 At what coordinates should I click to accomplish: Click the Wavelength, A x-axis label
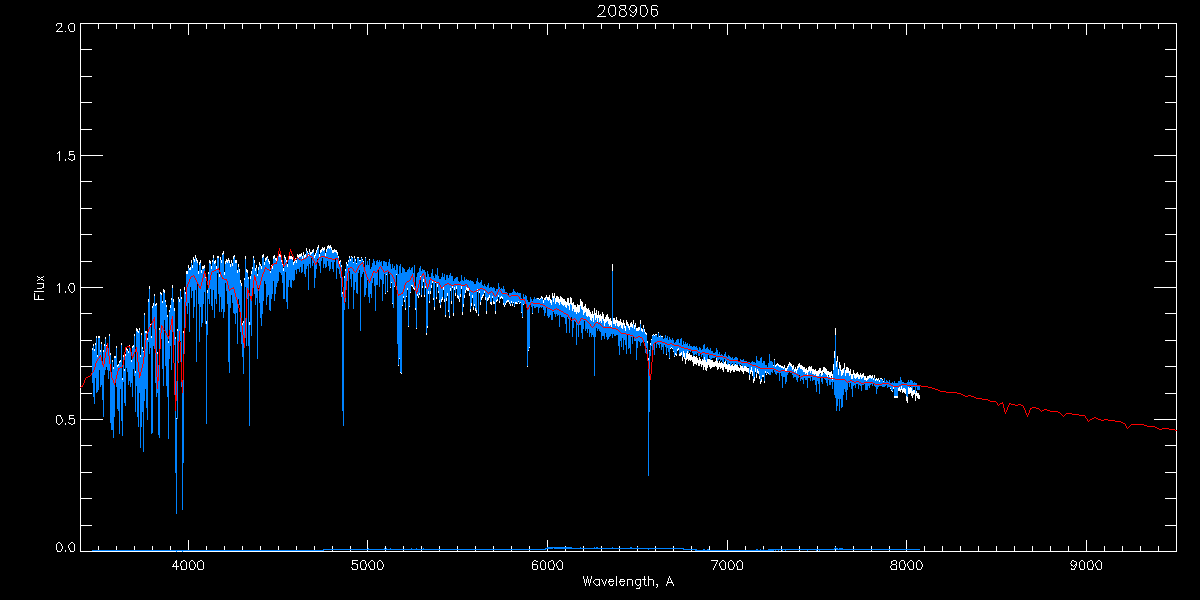coord(627,582)
